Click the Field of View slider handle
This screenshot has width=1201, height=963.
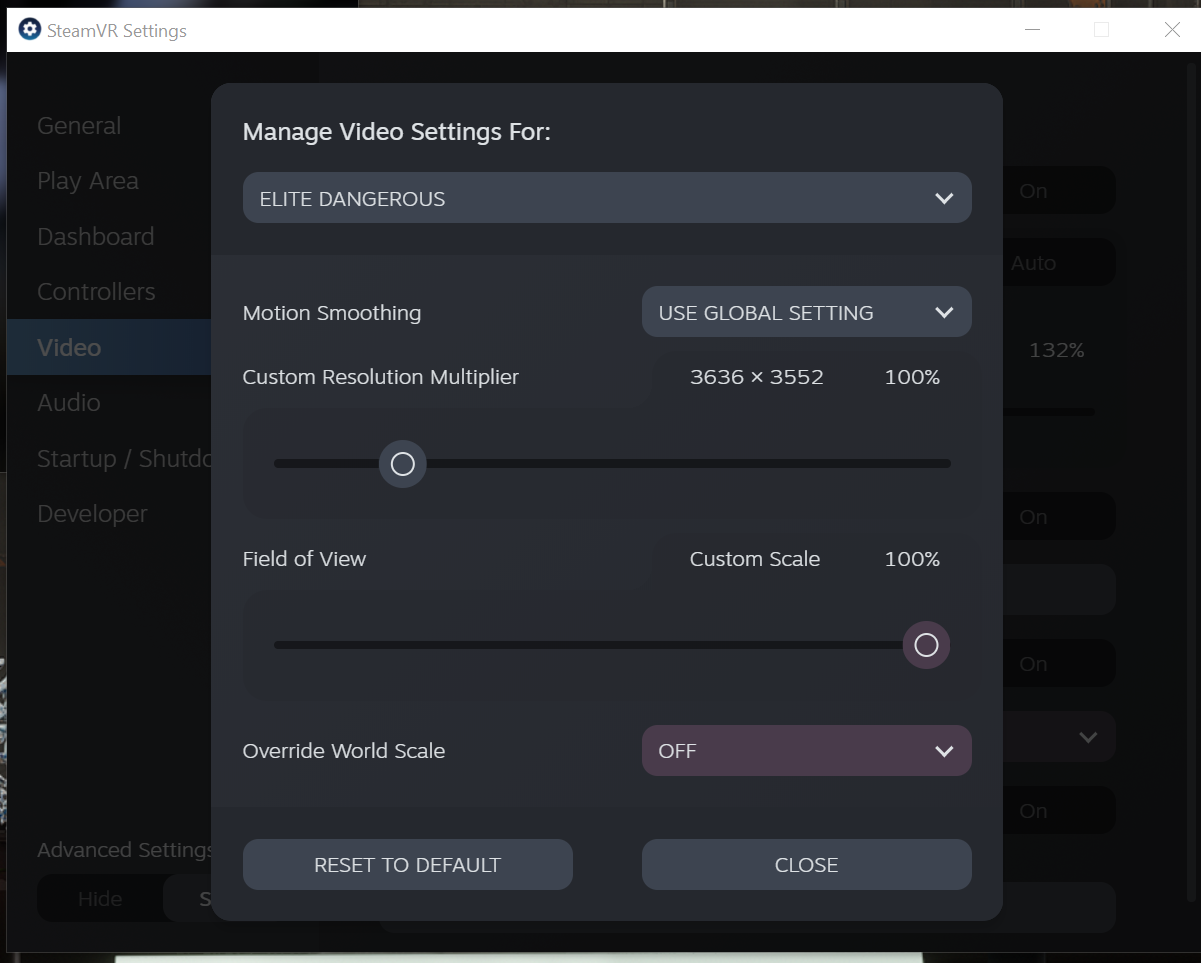click(926, 645)
